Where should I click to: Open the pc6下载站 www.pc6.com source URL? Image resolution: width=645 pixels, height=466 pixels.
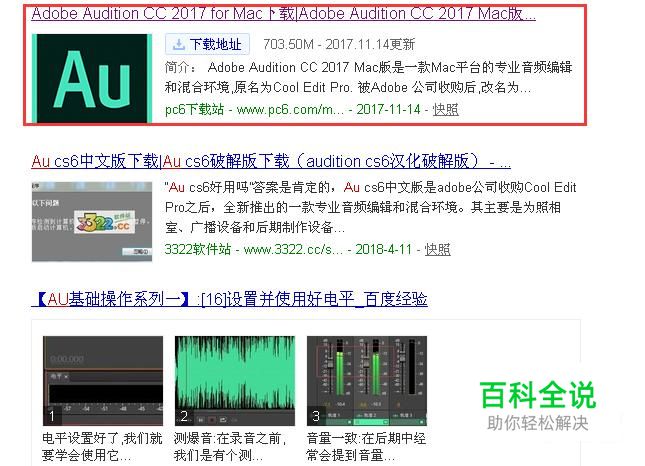point(254,109)
